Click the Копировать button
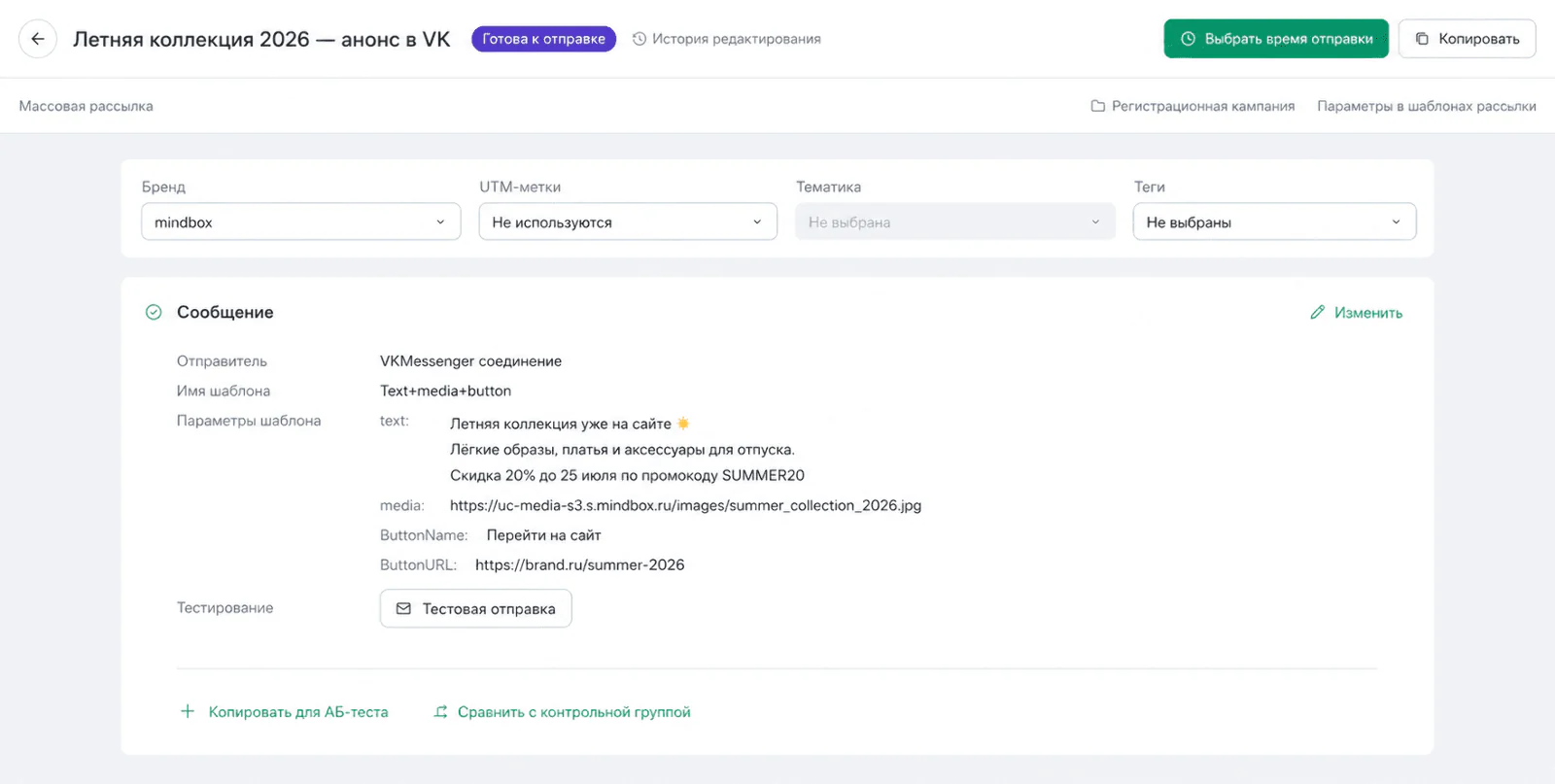 pyautogui.click(x=1468, y=39)
